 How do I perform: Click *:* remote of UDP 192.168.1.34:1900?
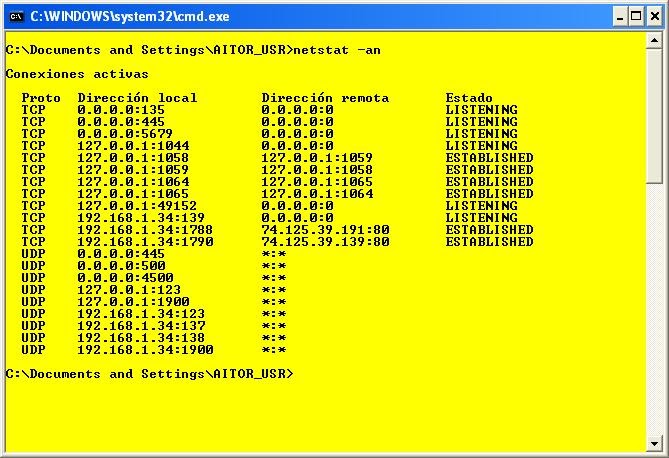pyautogui.click(x=273, y=350)
